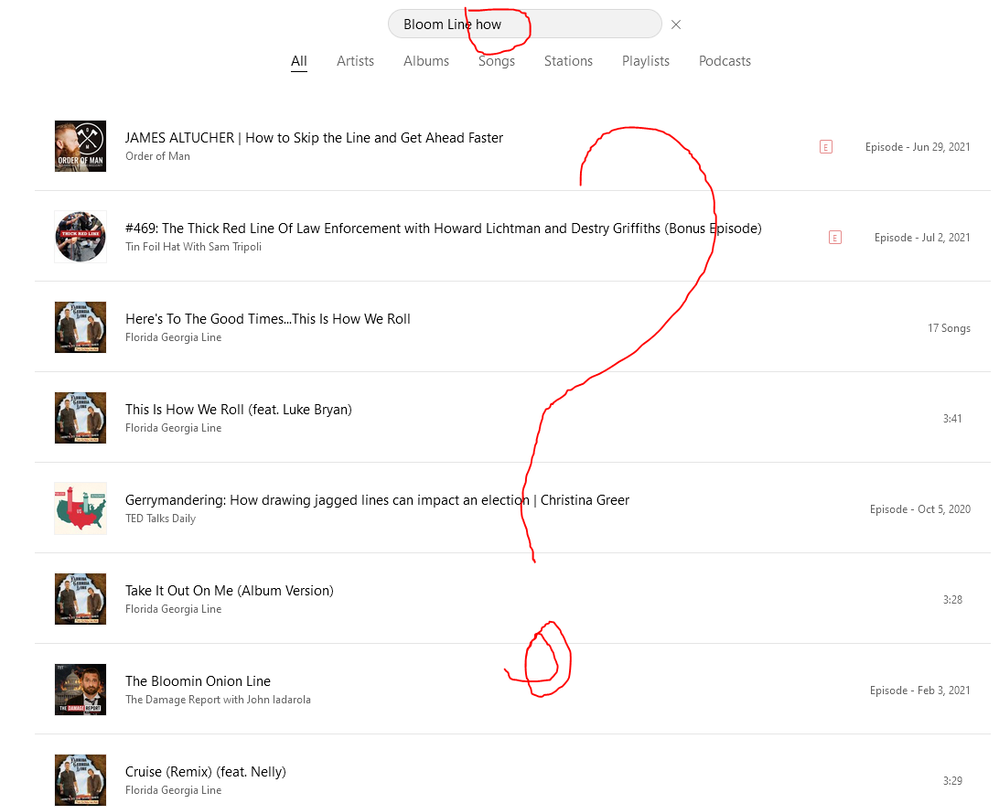The height and width of the screenshot is (812, 999).
Task: Click the 3:41 song duration
Action: 952,419
